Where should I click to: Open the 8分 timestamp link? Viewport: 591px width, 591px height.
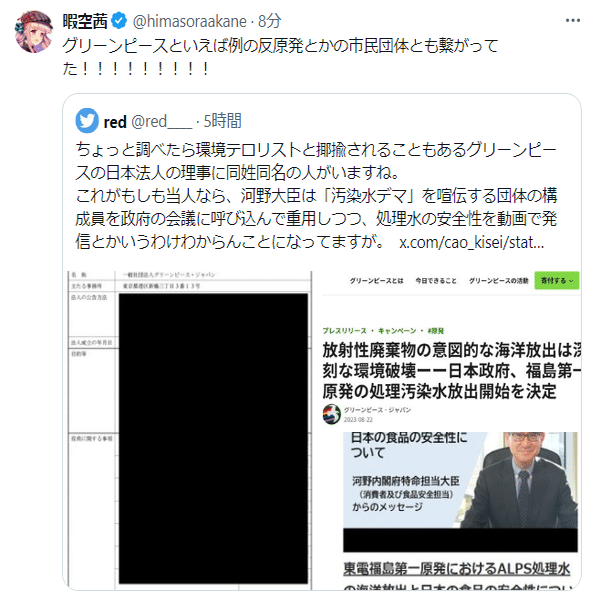click(269, 21)
